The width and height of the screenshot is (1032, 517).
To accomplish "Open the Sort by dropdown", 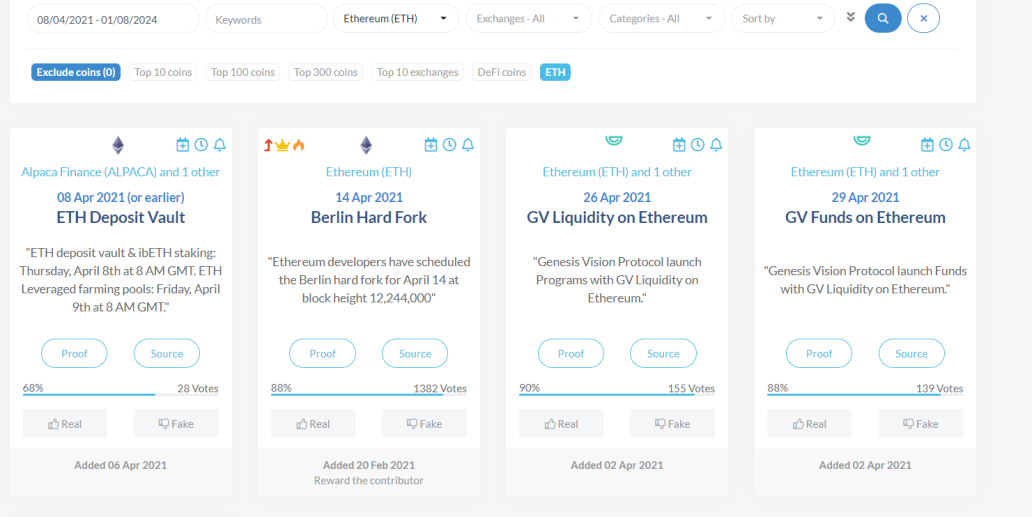I will pos(783,18).
